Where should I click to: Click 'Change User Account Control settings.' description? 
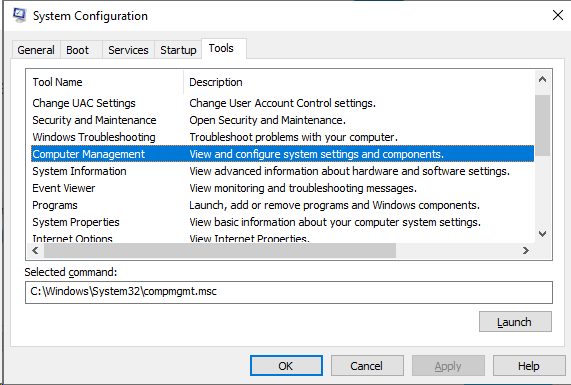point(282,103)
